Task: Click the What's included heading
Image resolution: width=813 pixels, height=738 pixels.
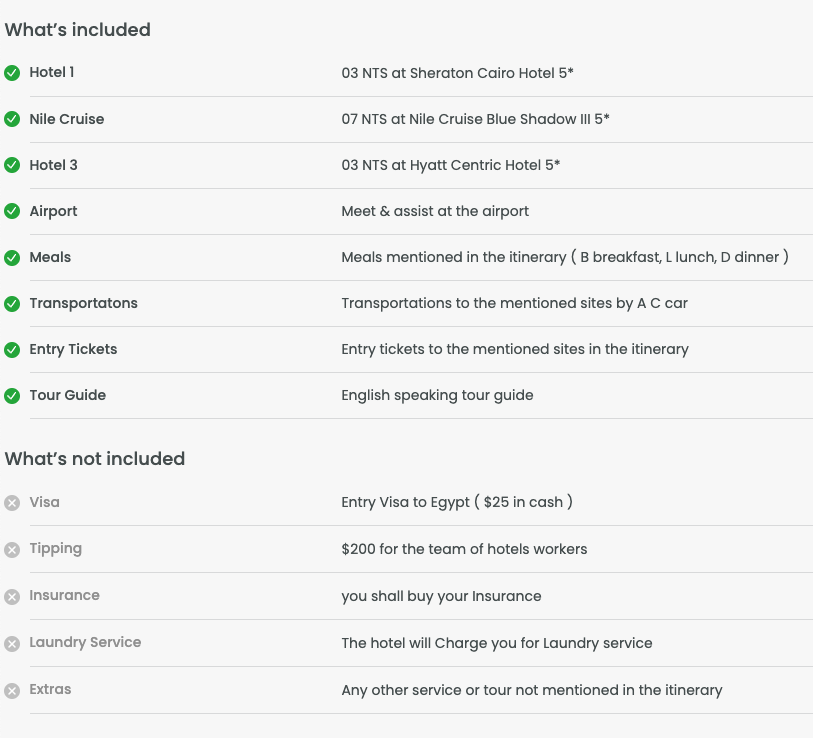Action: tap(78, 30)
